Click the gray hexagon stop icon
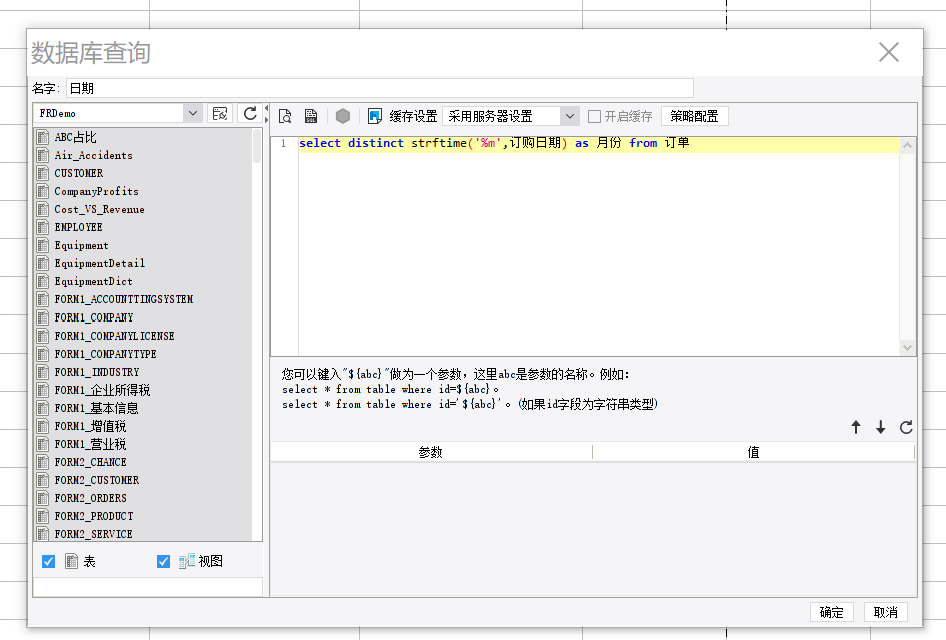The height and width of the screenshot is (640, 946). pyautogui.click(x=343, y=116)
